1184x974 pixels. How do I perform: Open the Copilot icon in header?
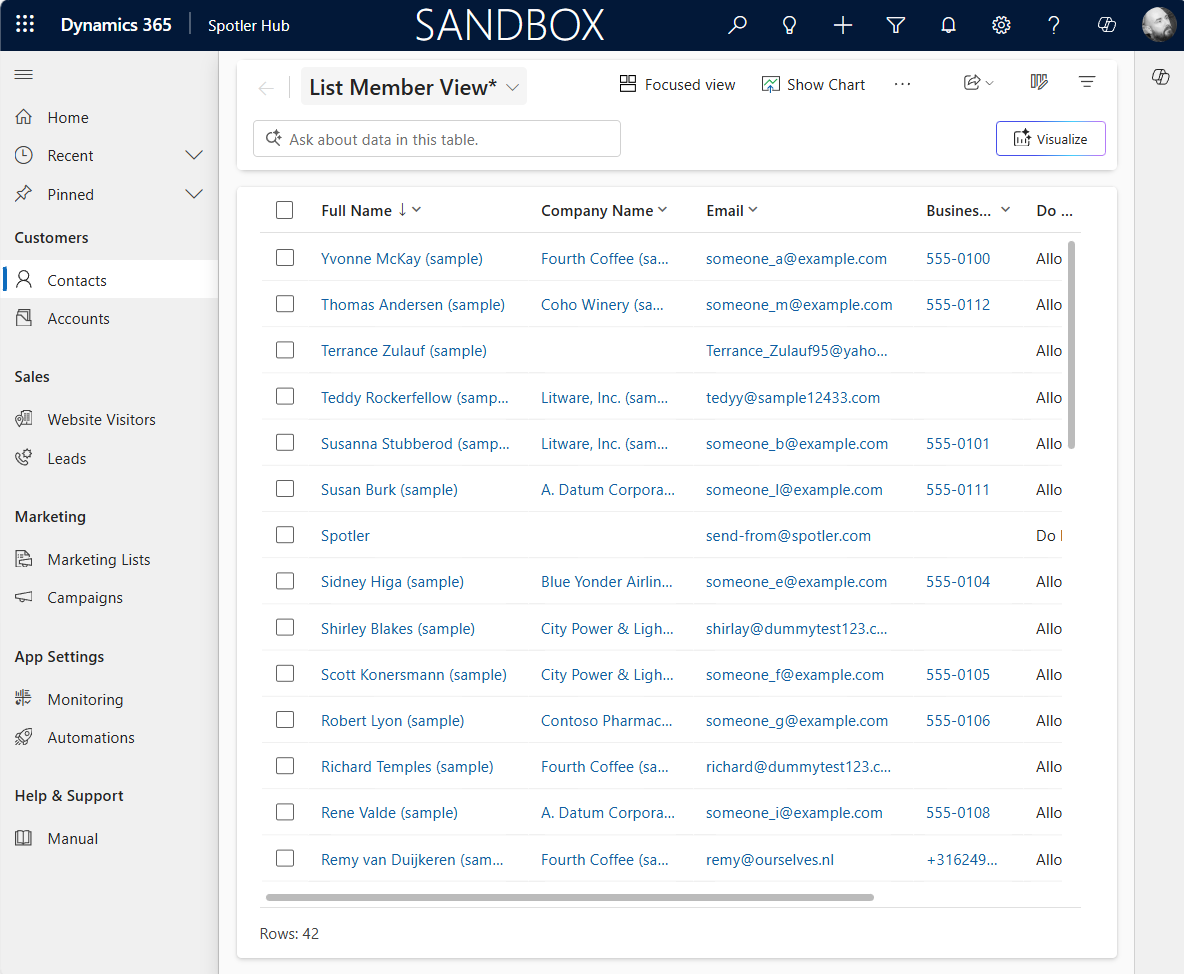coord(1106,25)
